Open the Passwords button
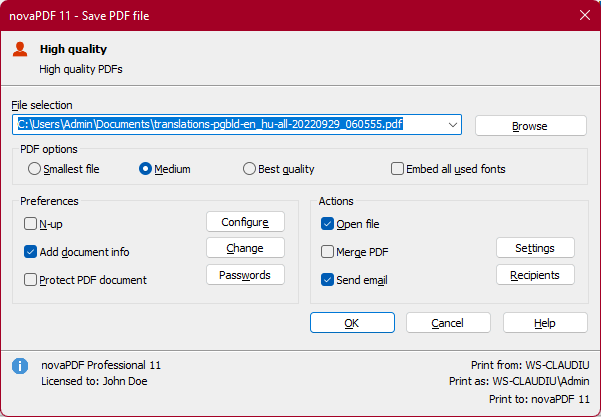The width and height of the screenshot is (601, 417). tap(245, 274)
